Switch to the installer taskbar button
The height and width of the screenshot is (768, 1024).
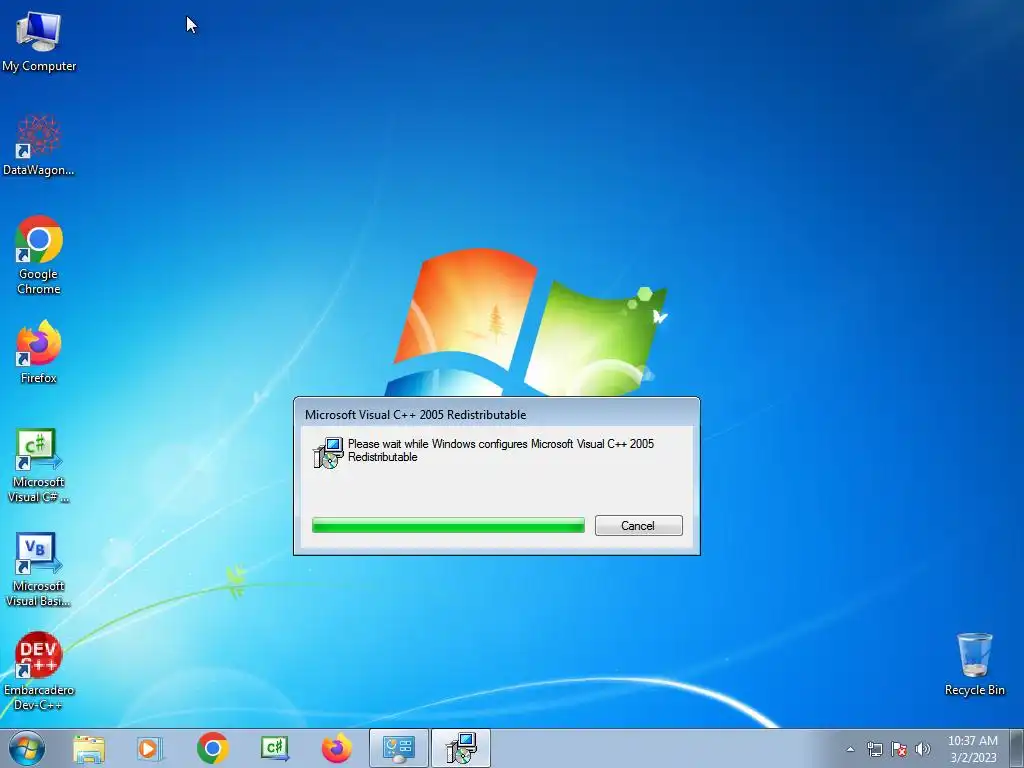(461, 748)
